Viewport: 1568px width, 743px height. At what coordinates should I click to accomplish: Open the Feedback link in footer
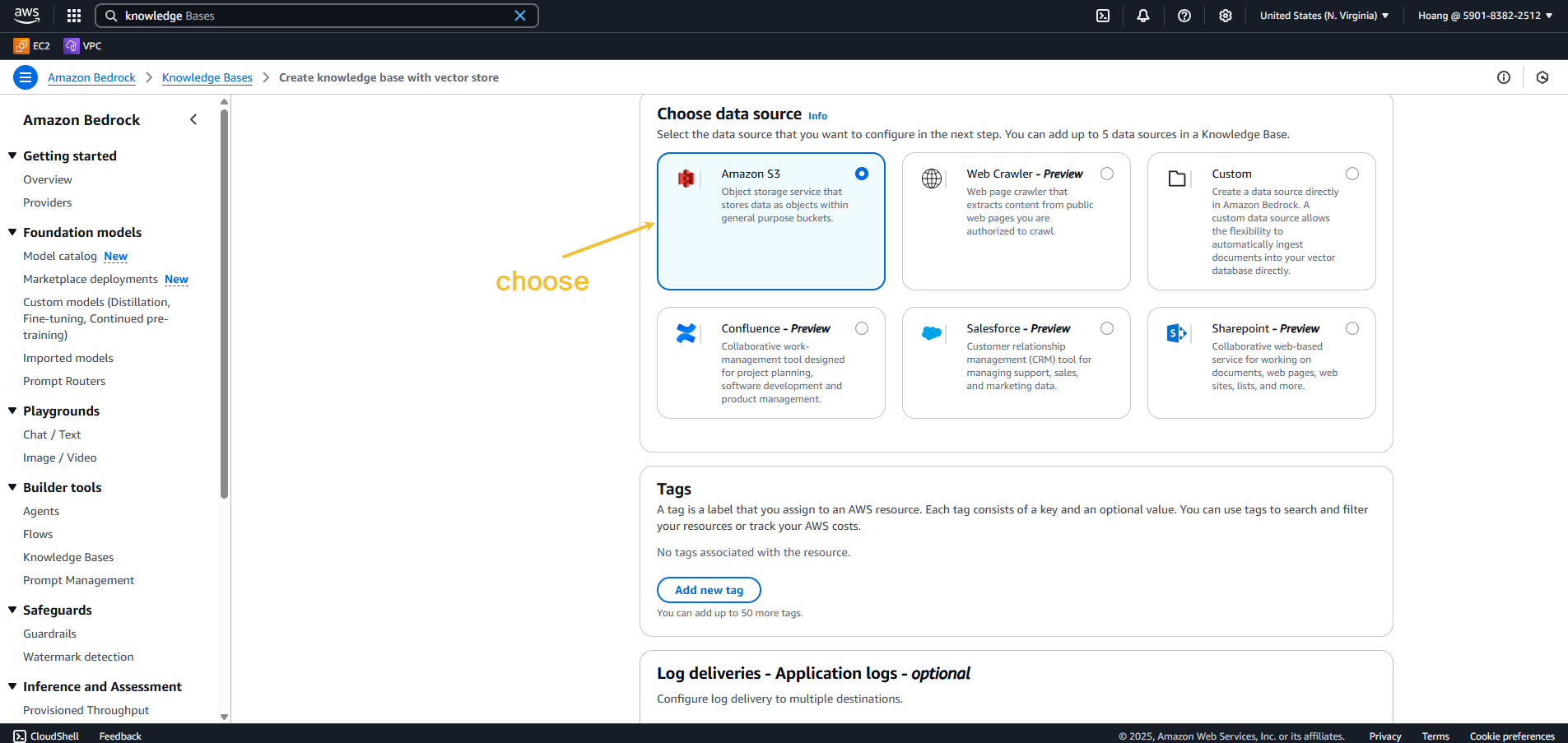(120, 736)
